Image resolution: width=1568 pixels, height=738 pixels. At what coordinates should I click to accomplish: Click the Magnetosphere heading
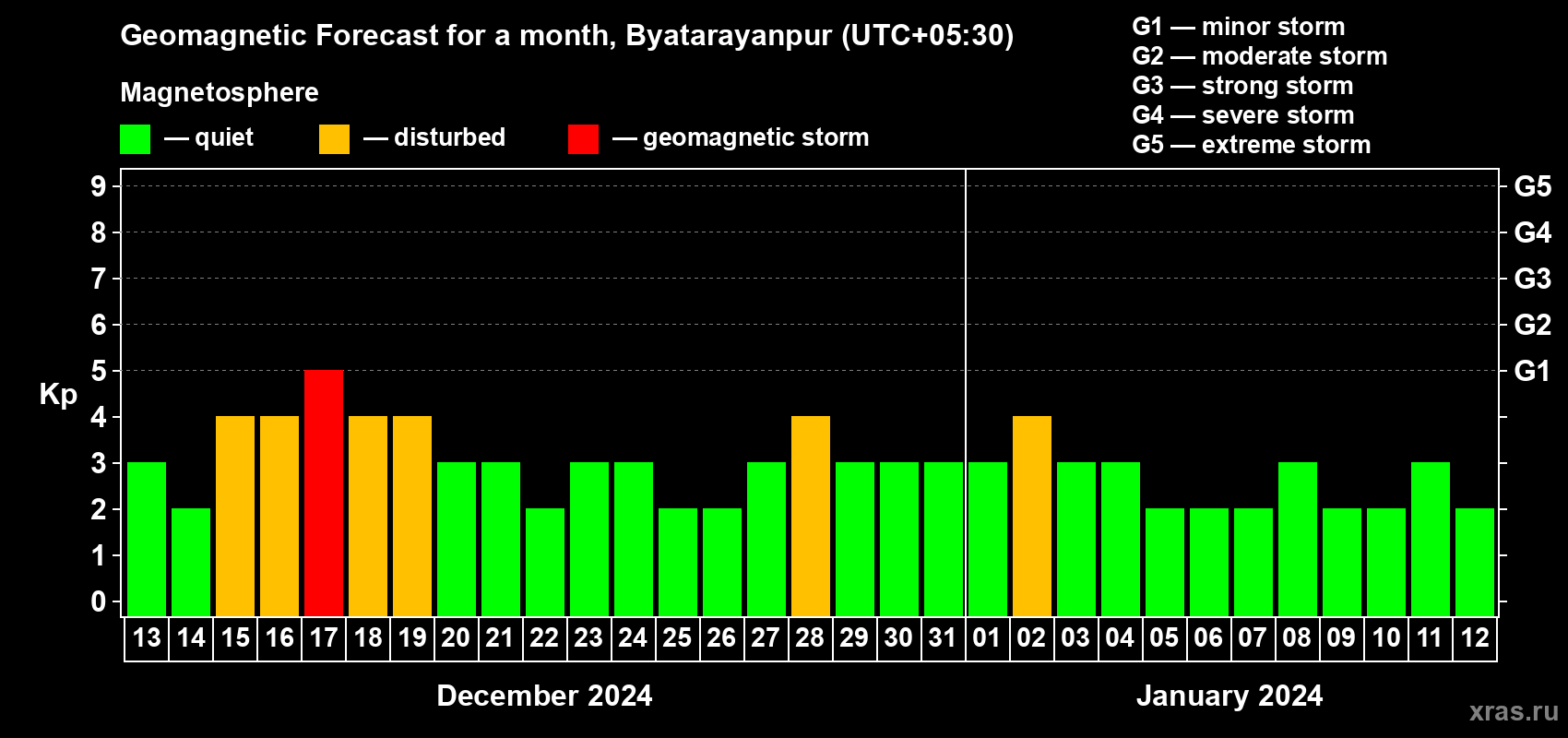point(220,93)
